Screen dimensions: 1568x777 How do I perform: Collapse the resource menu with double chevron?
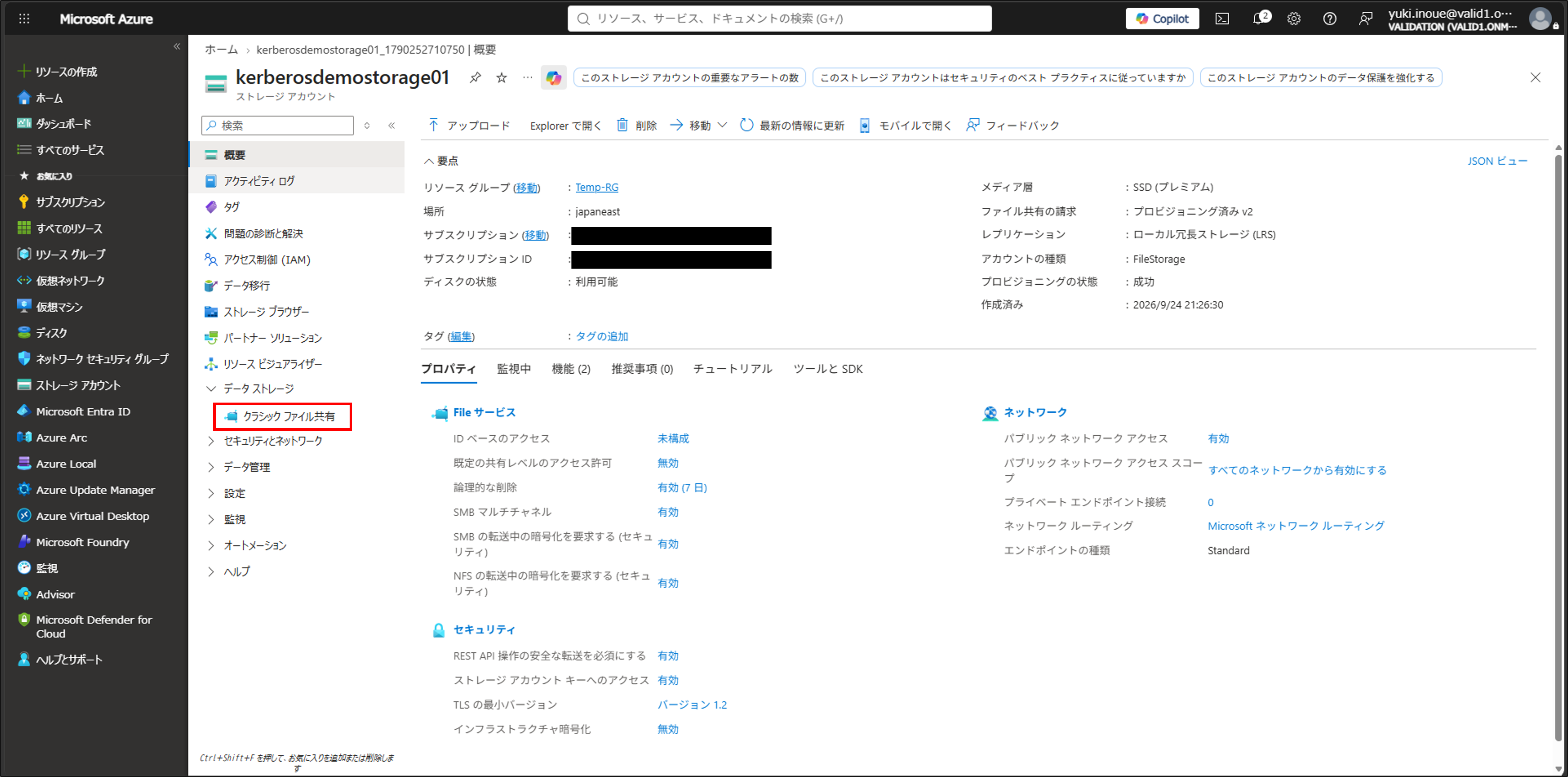pos(391,125)
